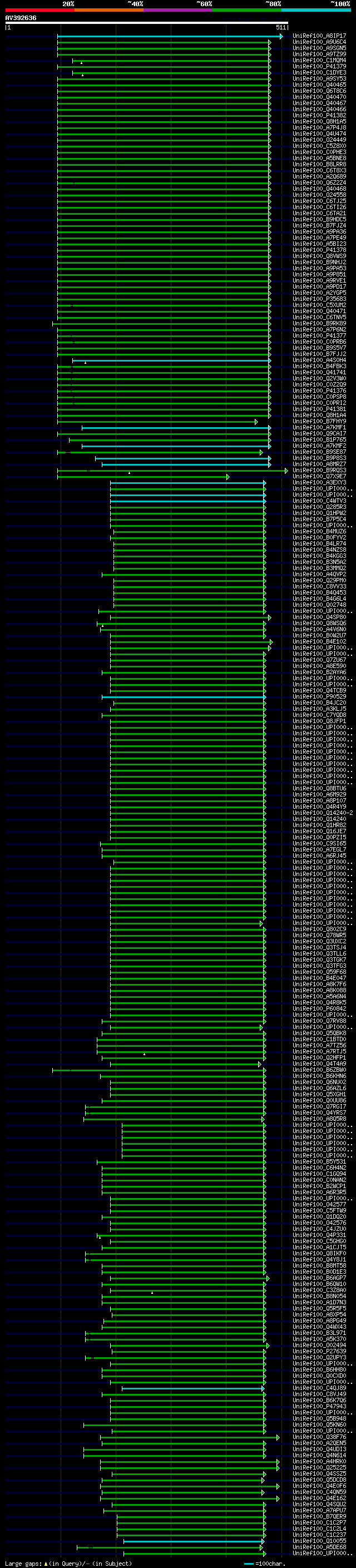Select the UniRef100_O24558 entry
356x1568 pixels.
click(x=319, y=195)
